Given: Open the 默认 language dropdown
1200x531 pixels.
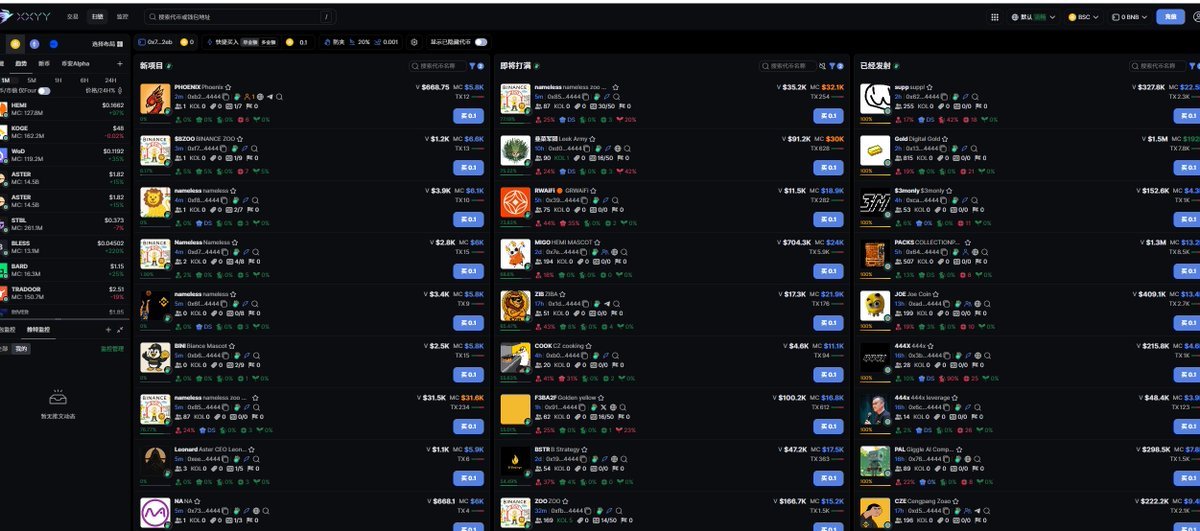Looking at the screenshot, I should tap(1032, 17).
